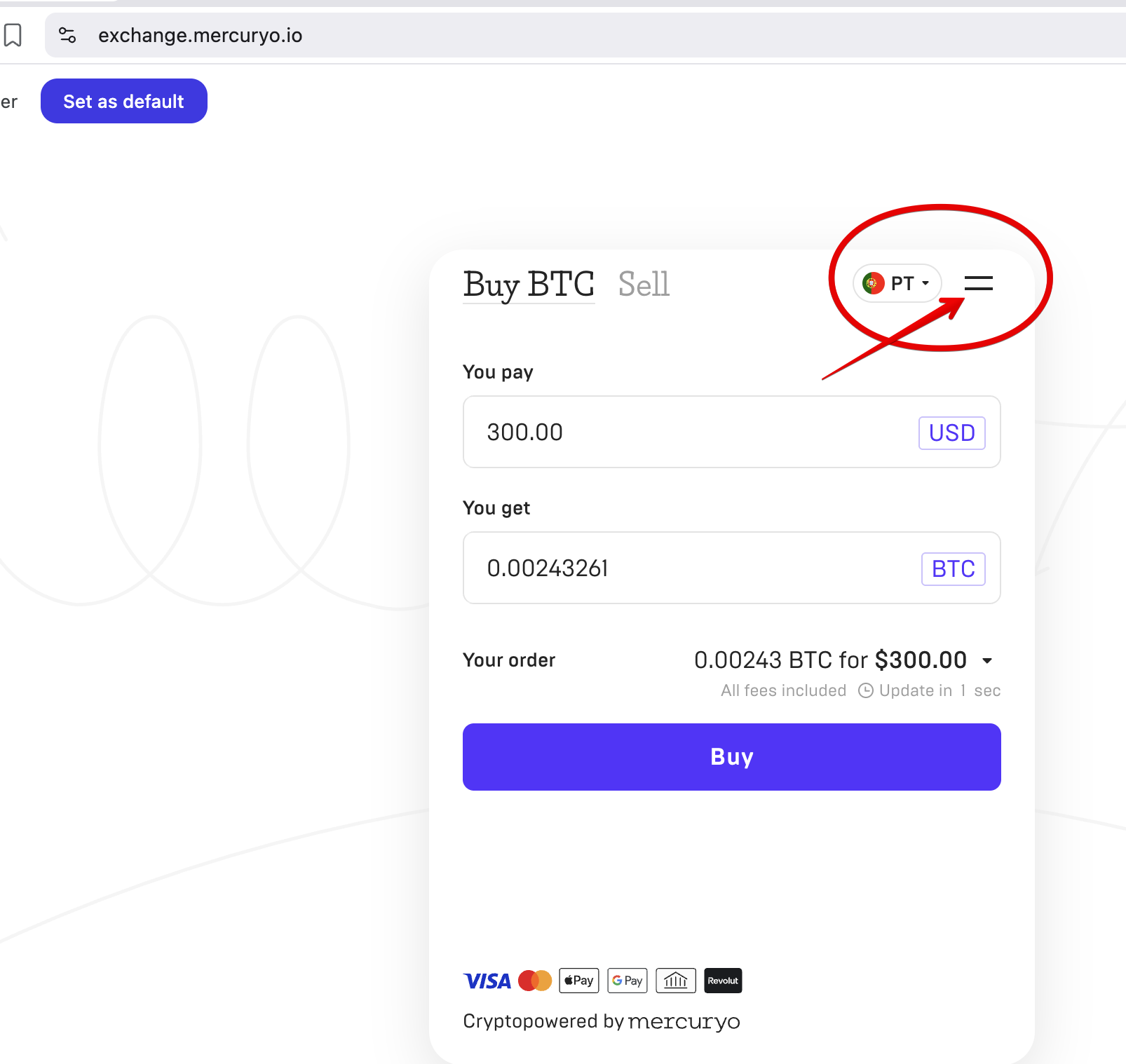Open the BTC crypto selector
Image resolution: width=1126 pixels, height=1064 pixels.
point(954,568)
